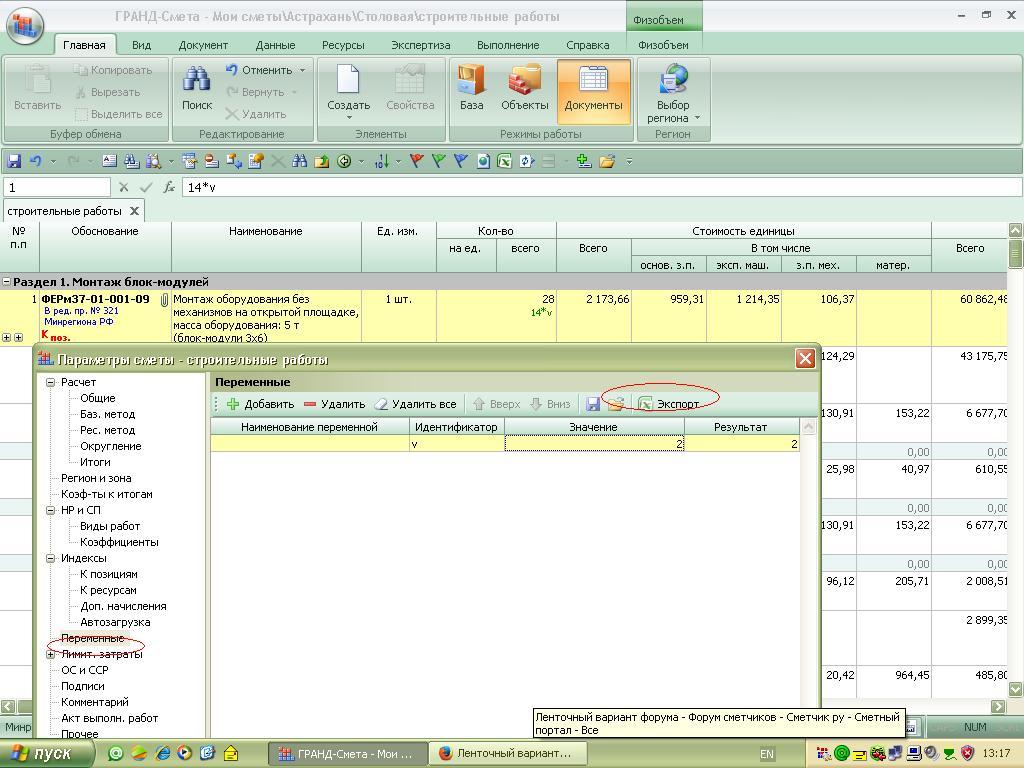The width and height of the screenshot is (1024, 768).
Task: Collapse the Индексы tree node
Action: pyautogui.click(x=50, y=558)
